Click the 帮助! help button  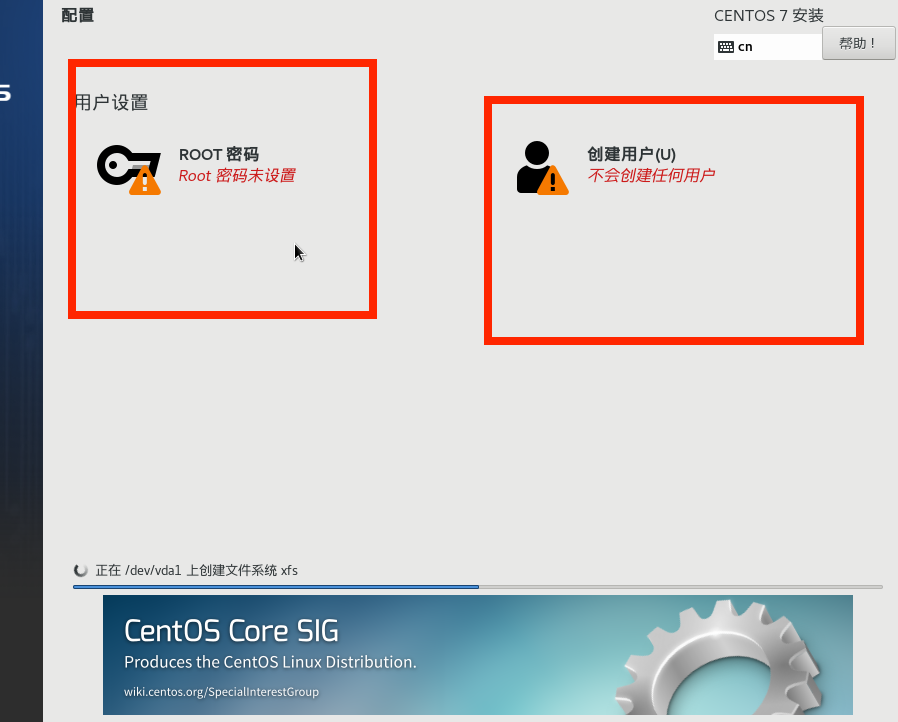(858, 44)
